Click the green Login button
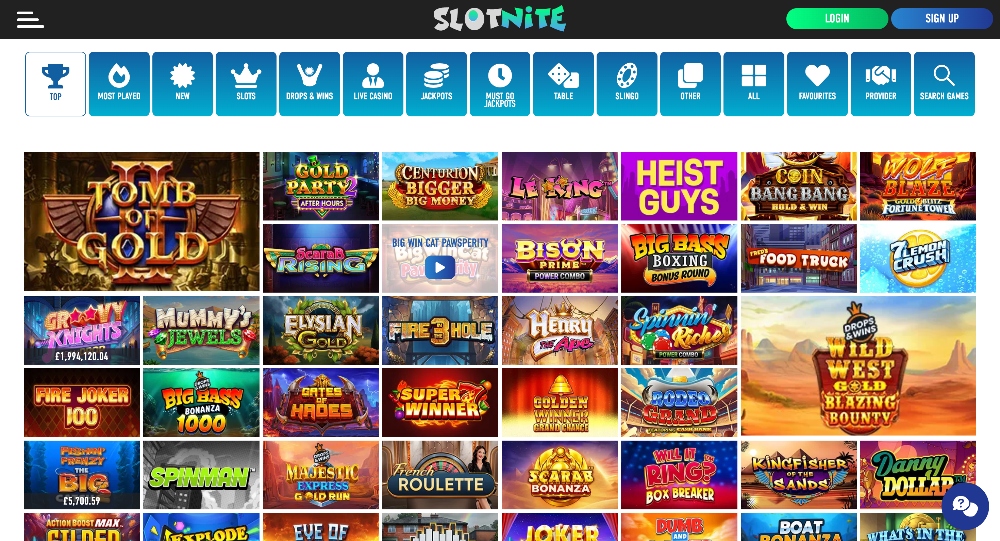The height and width of the screenshot is (541, 1000). click(x=837, y=19)
